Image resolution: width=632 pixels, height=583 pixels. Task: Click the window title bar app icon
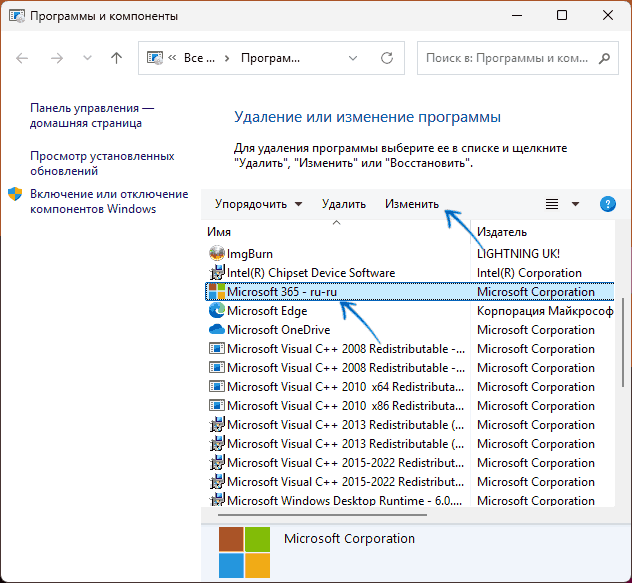click(17, 16)
